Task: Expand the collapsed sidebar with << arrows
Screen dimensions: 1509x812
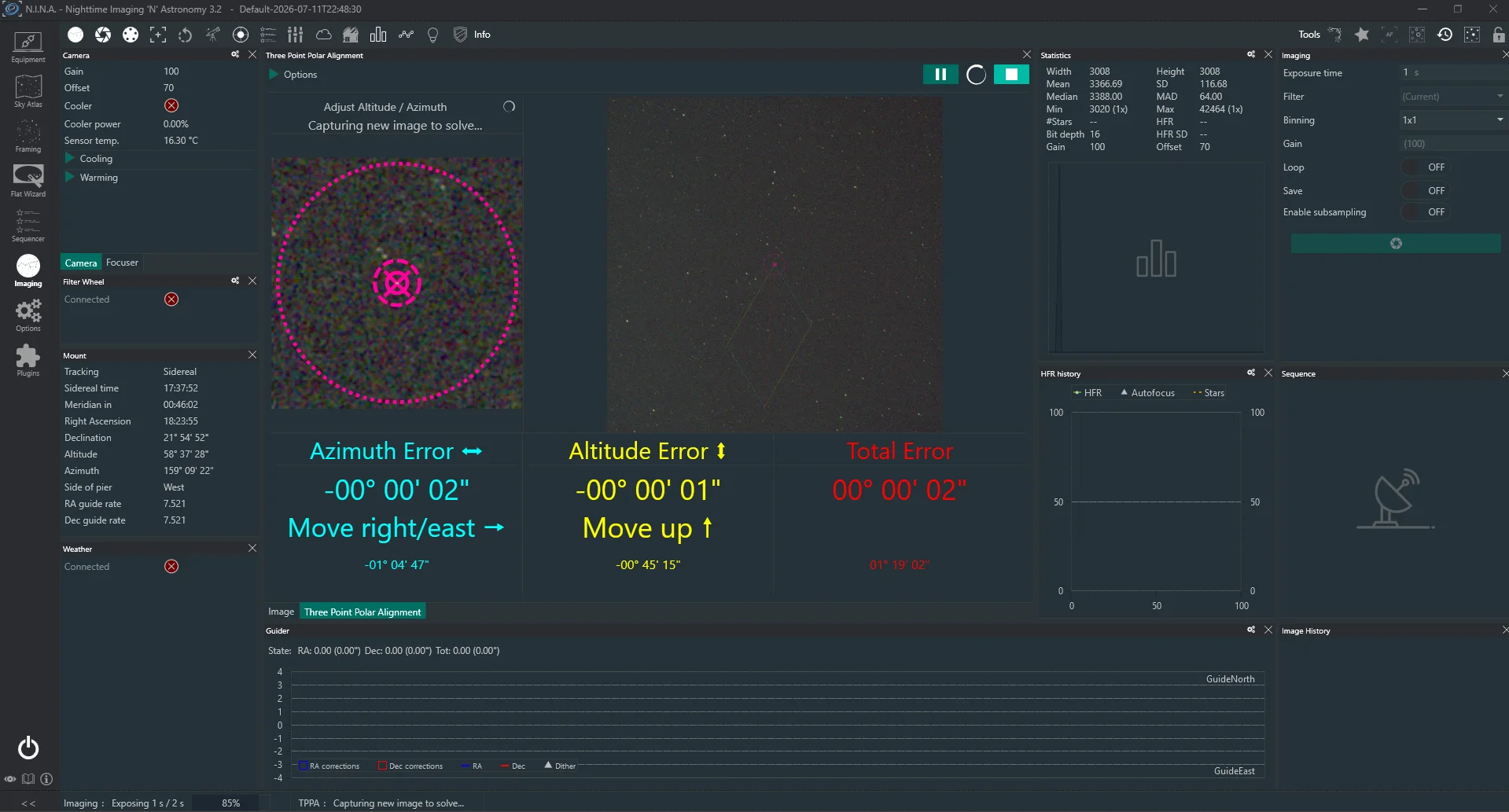Action: pos(28,803)
